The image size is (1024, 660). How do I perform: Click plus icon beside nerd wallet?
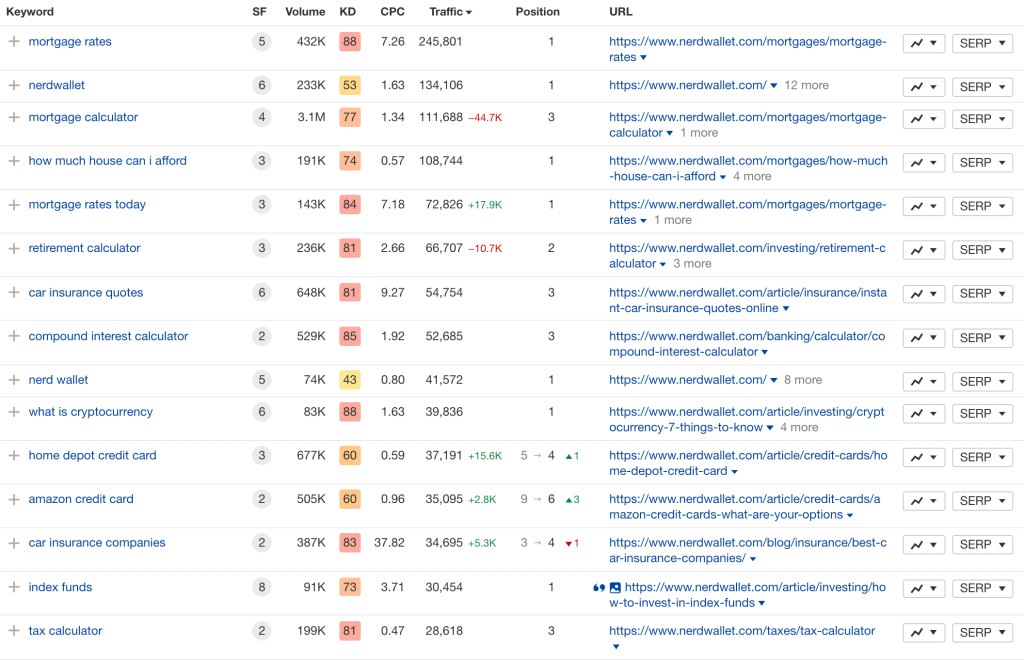tap(14, 380)
